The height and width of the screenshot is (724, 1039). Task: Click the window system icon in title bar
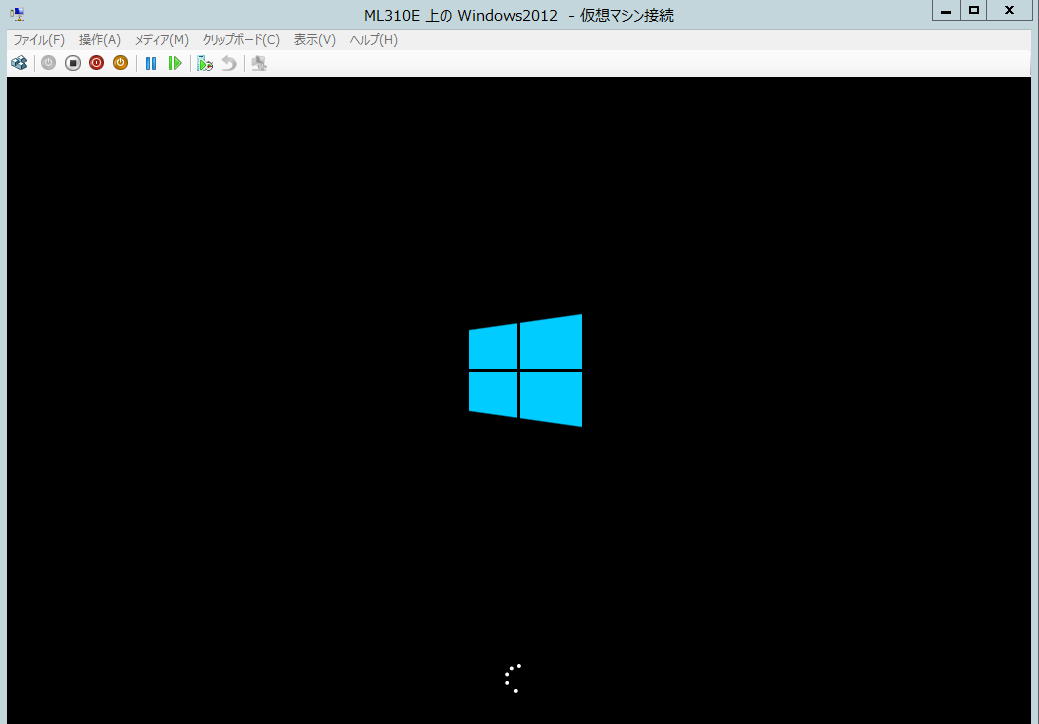coord(17,15)
